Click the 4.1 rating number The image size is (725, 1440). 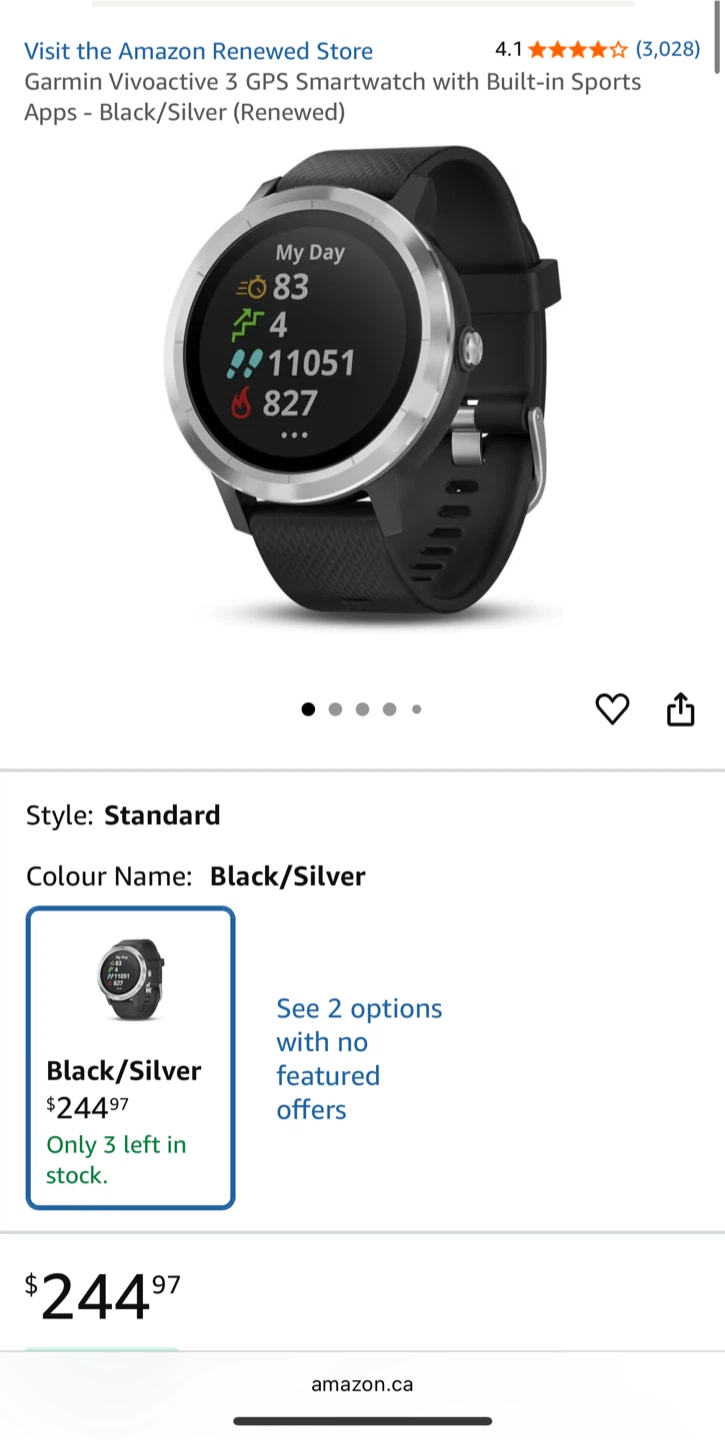(509, 49)
